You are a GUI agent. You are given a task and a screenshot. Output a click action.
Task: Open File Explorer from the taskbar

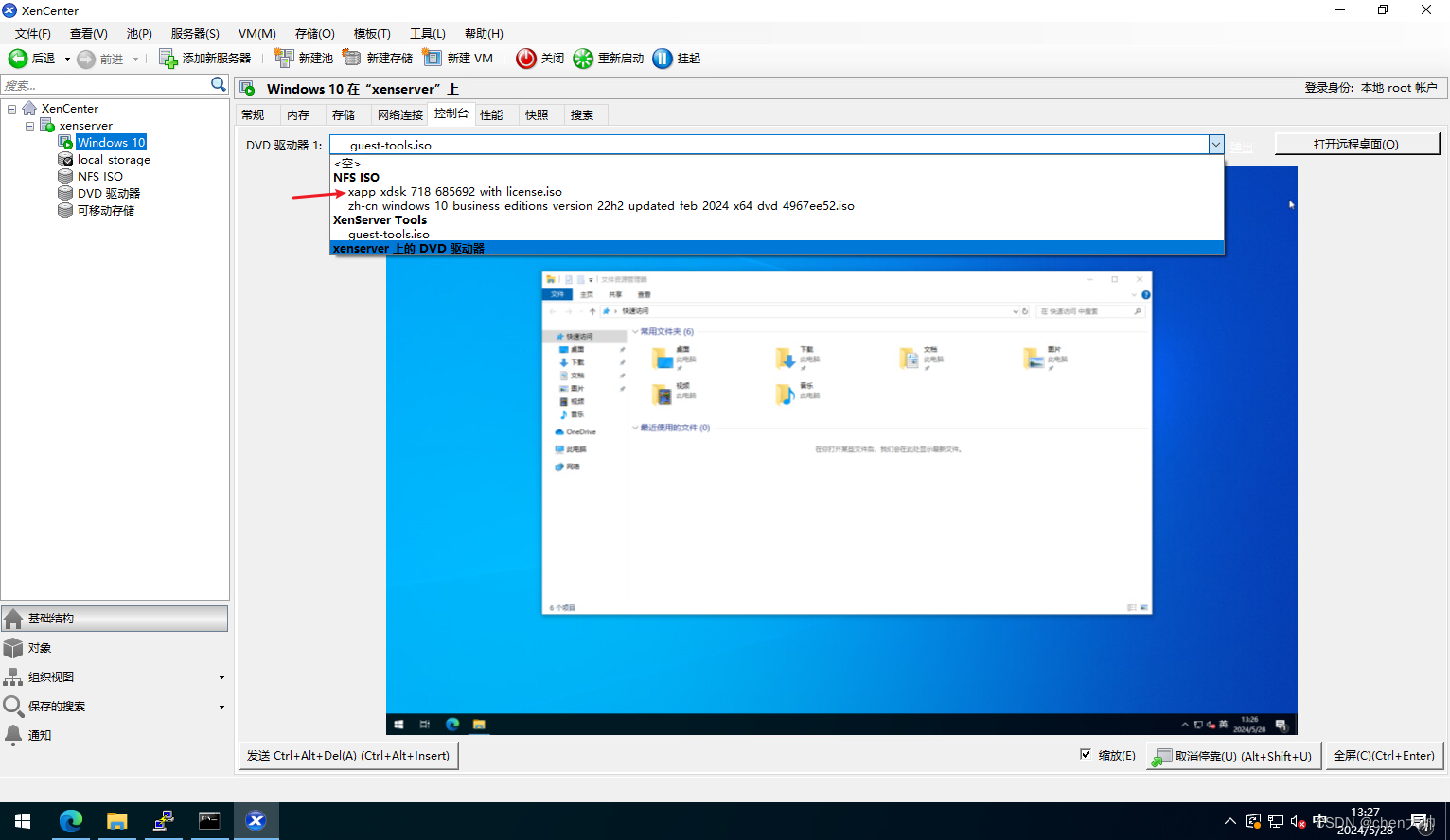coord(117,821)
